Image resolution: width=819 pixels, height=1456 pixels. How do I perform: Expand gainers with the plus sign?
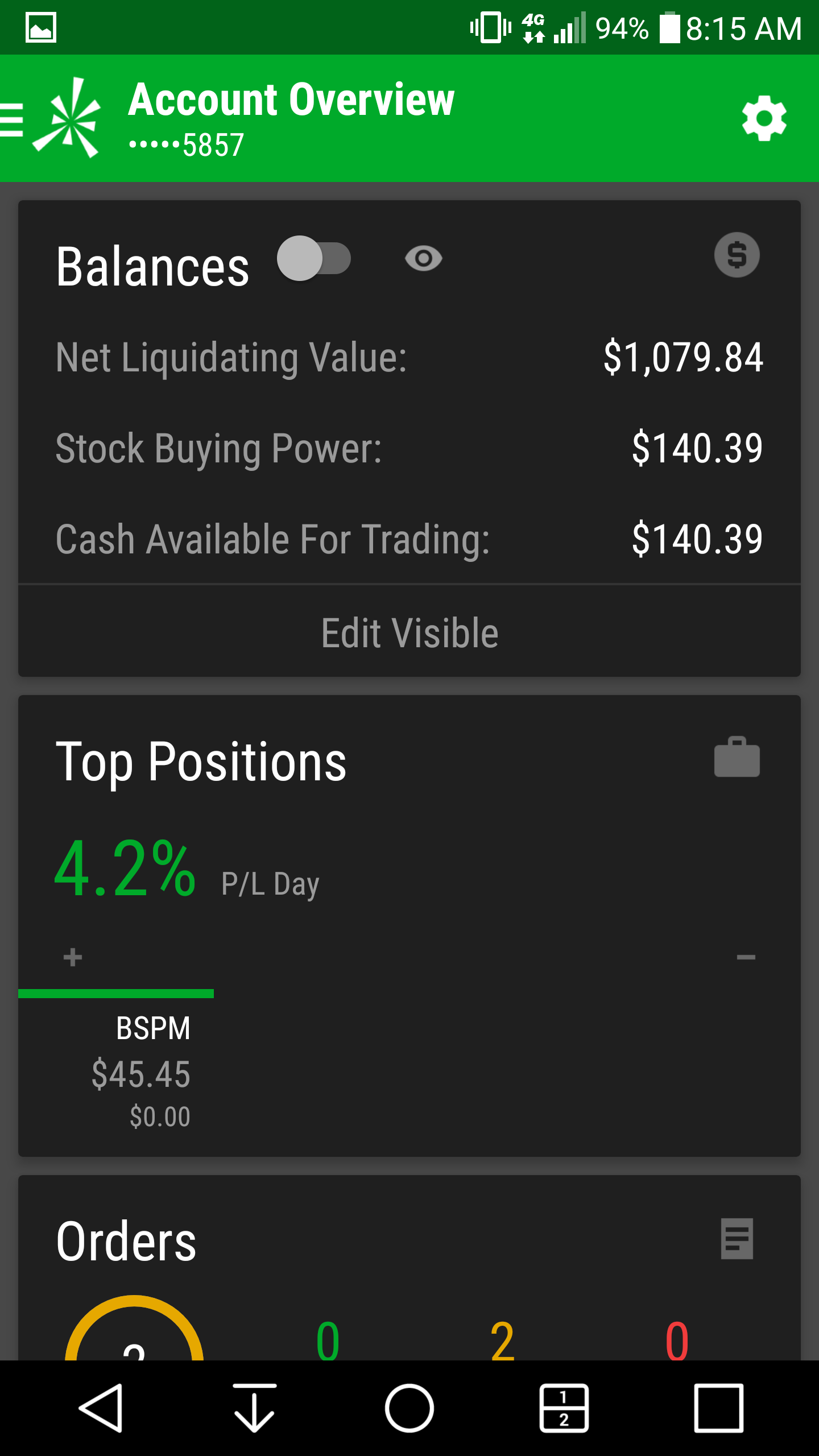click(73, 957)
